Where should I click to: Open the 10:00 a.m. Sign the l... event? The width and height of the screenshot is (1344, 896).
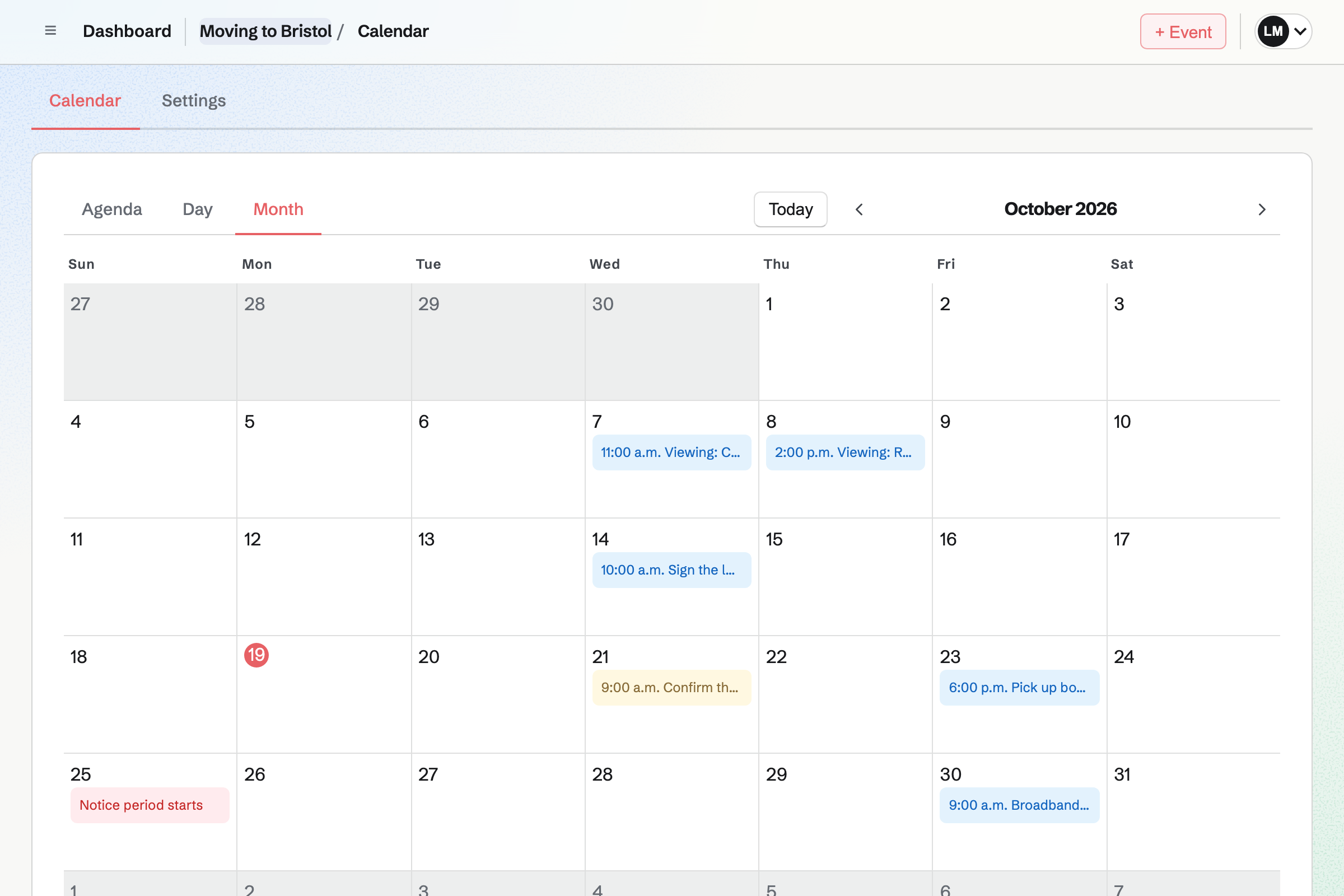click(x=671, y=570)
